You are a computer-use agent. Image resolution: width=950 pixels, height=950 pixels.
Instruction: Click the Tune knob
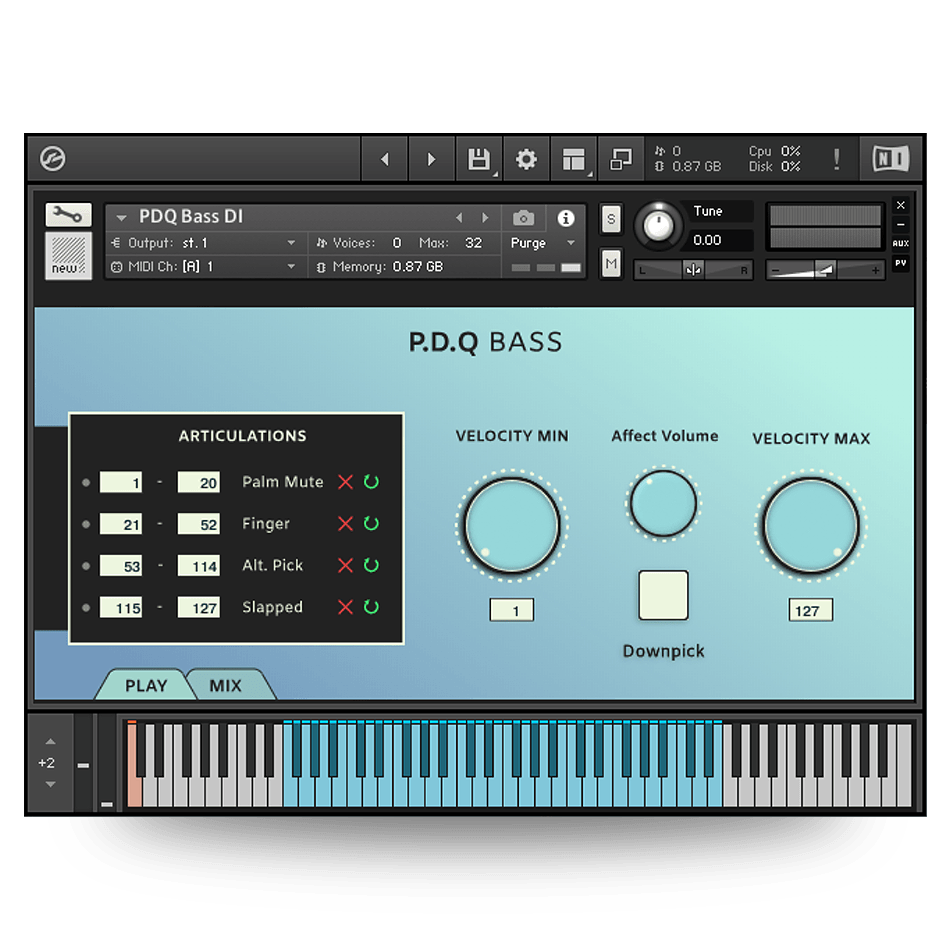[659, 226]
